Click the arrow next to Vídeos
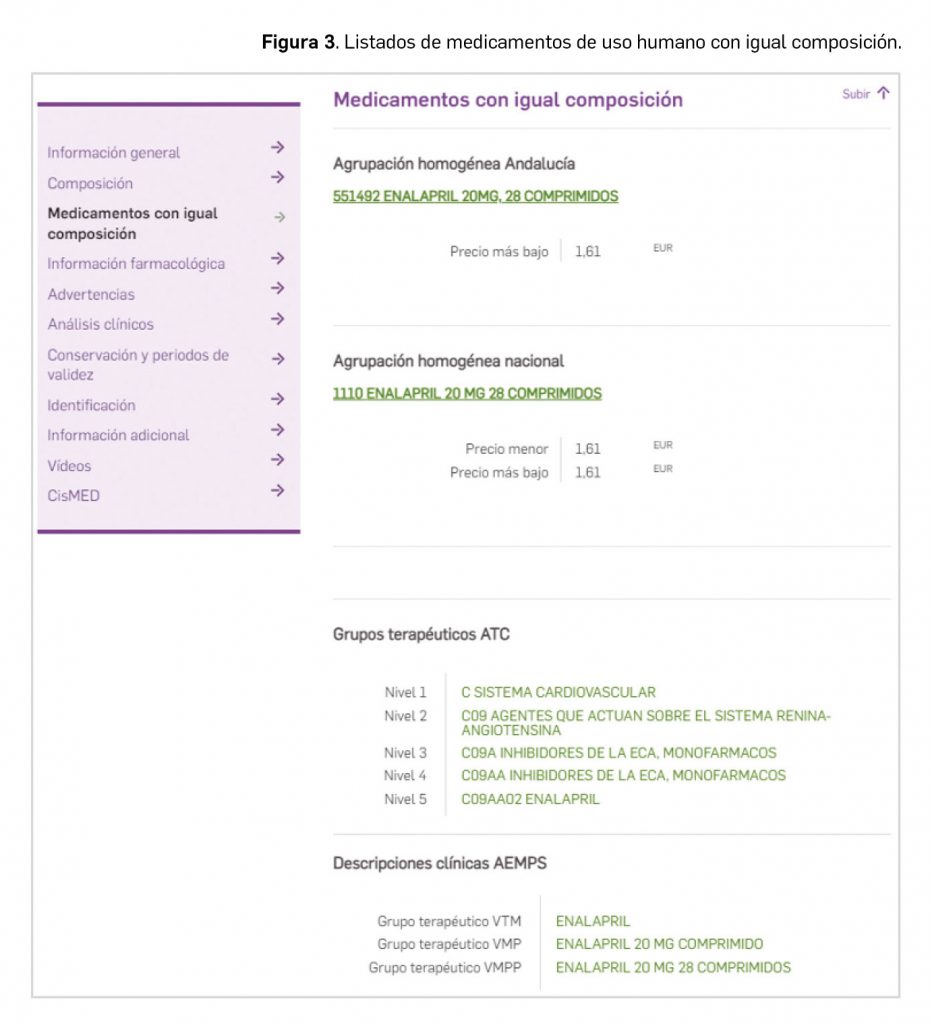This screenshot has width=930, height=1024. [x=278, y=460]
